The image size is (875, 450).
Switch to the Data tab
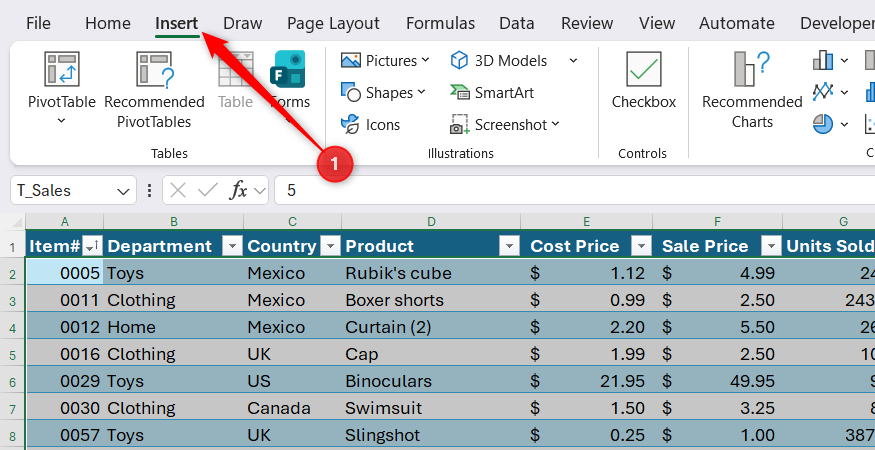516,23
